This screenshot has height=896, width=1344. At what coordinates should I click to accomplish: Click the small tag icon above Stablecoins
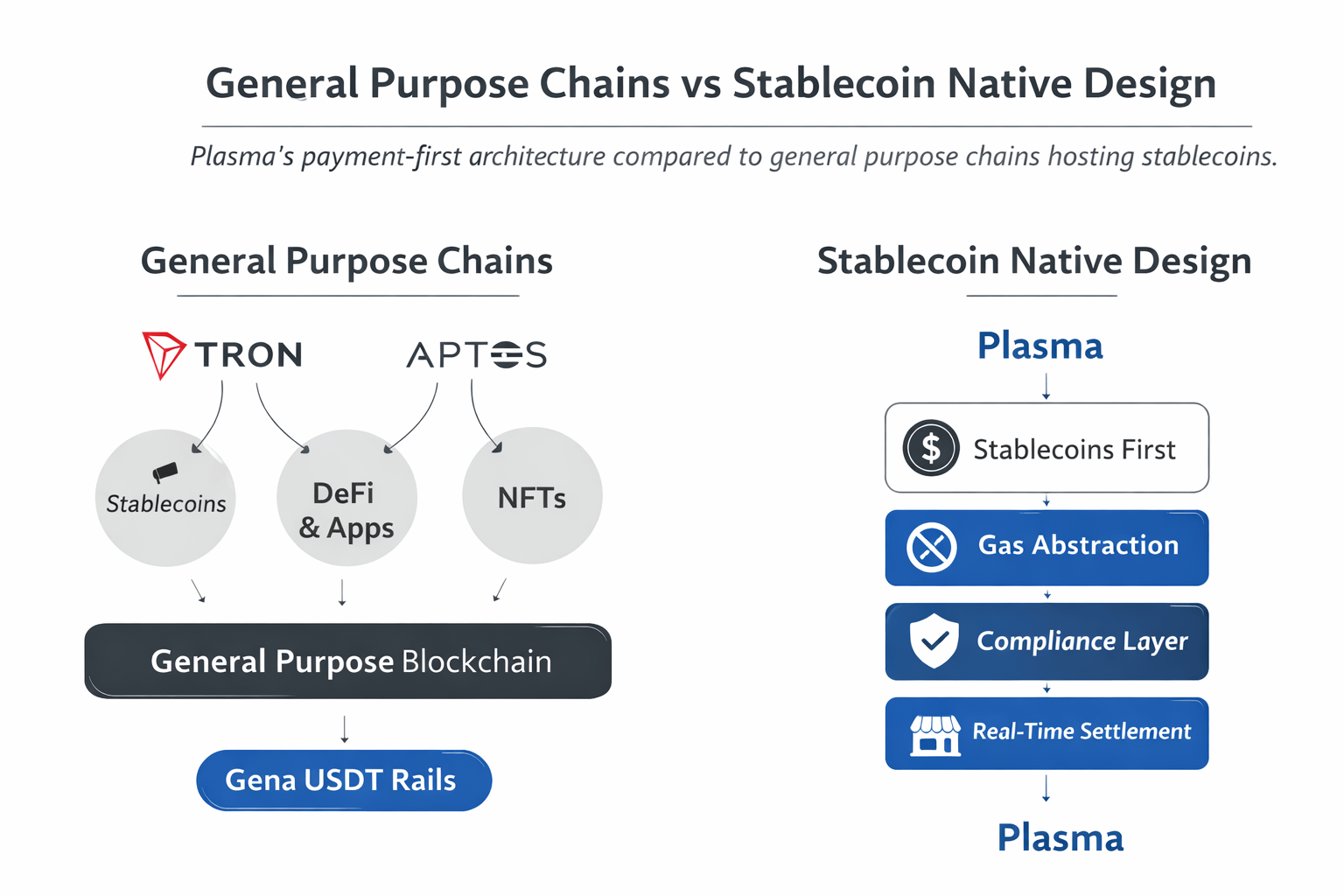(x=165, y=472)
